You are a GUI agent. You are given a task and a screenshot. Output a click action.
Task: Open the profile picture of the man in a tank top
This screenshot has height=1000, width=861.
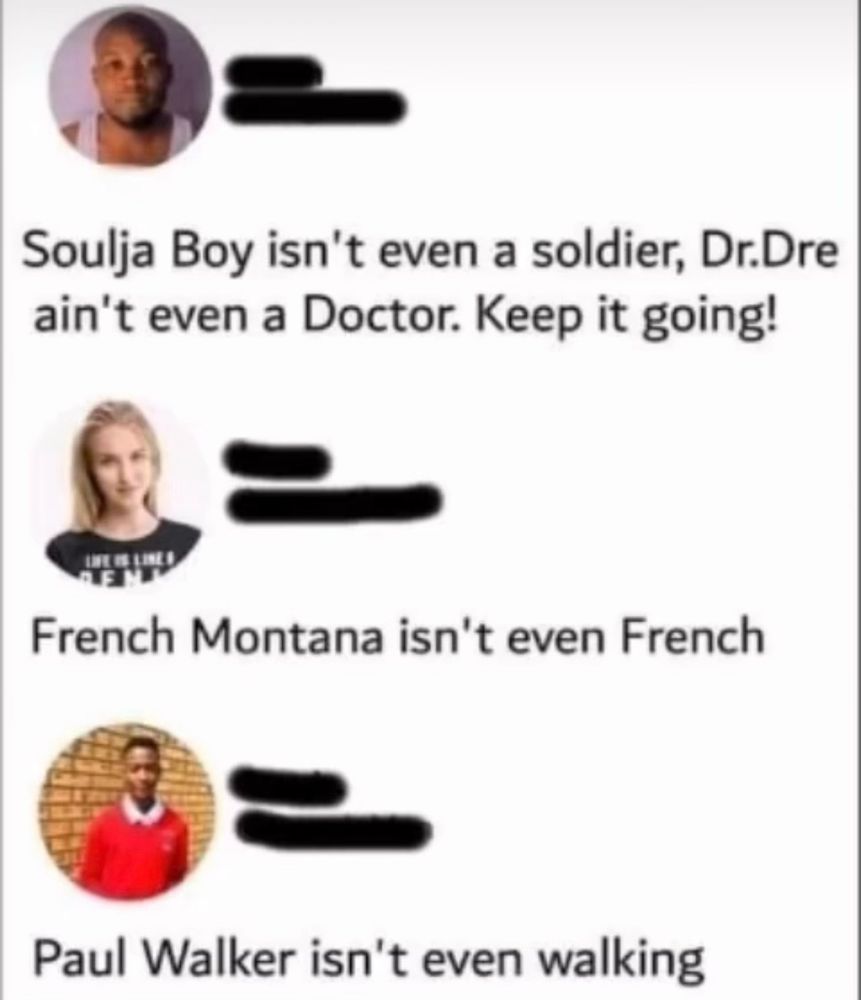tap(130, 88)
